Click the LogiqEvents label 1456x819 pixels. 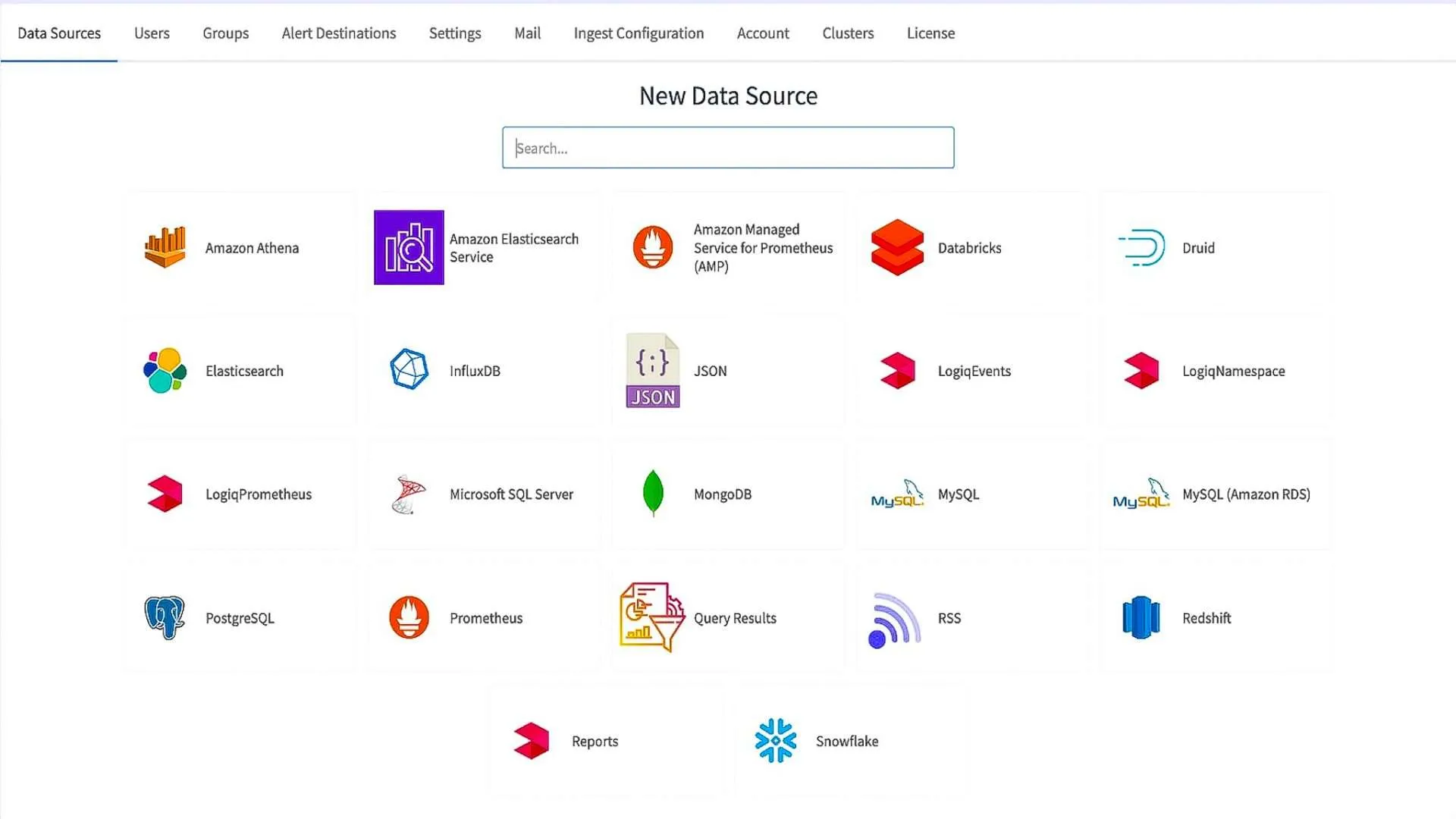(x=974, y=371)
